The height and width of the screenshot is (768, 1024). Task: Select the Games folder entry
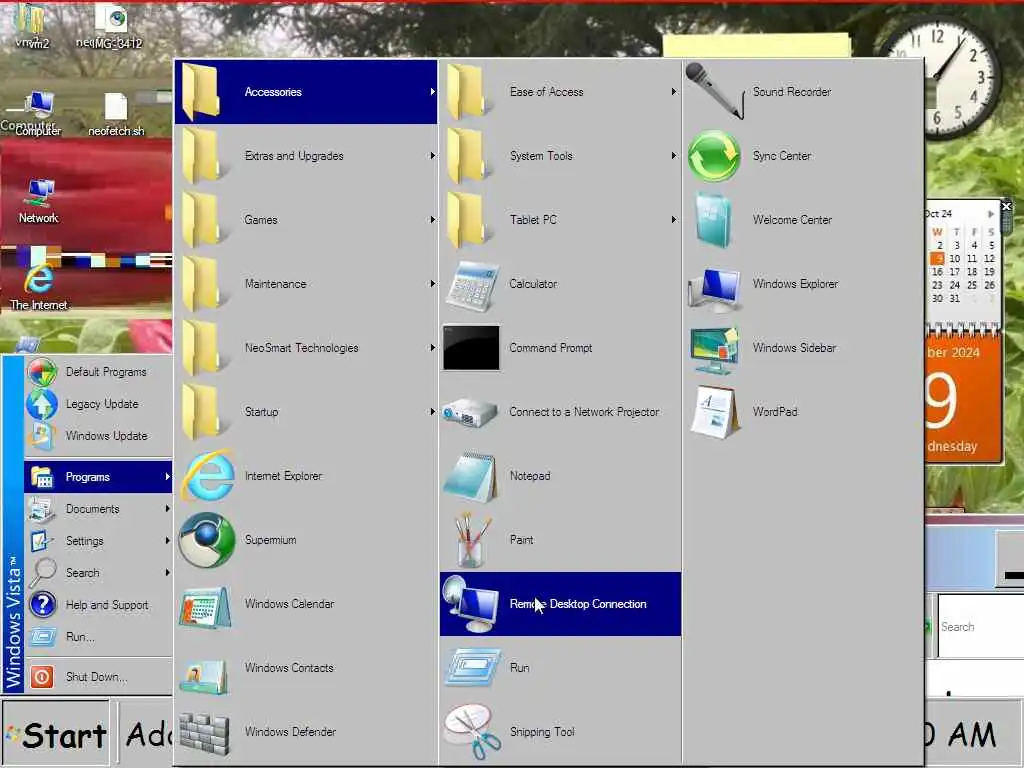[306, 220]
